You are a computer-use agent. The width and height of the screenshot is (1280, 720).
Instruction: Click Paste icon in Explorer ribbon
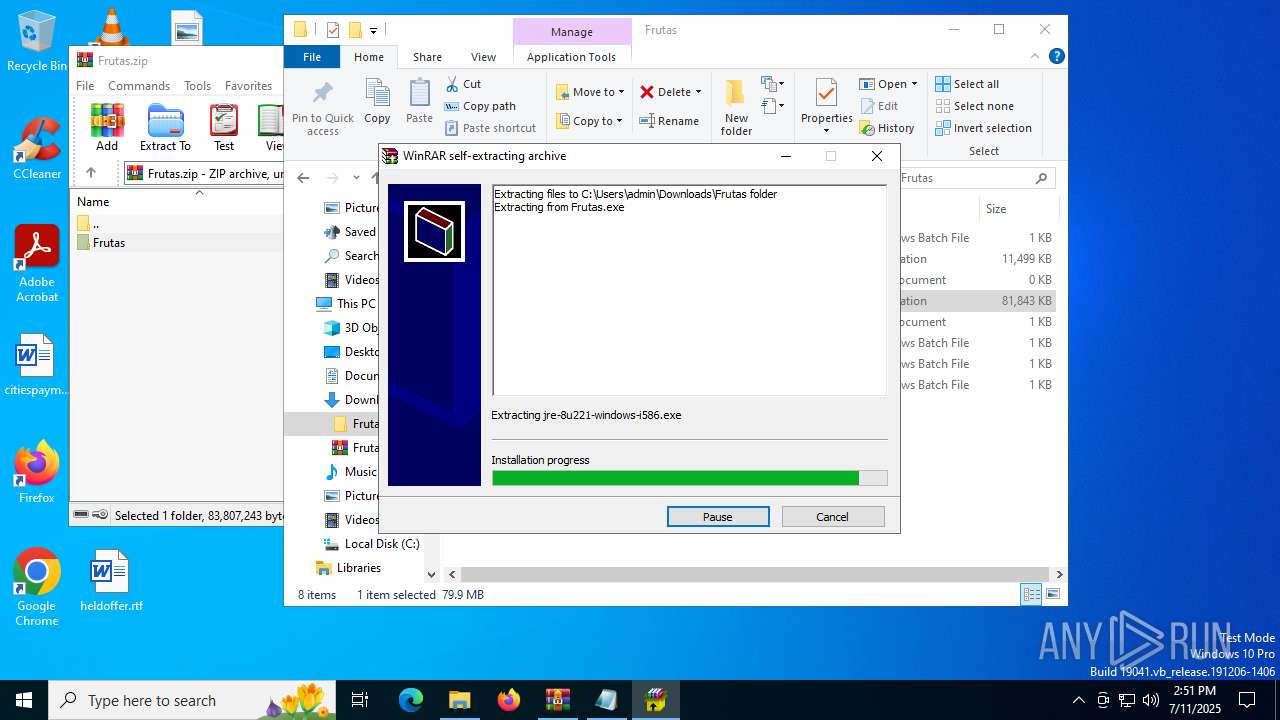[419, 102]
